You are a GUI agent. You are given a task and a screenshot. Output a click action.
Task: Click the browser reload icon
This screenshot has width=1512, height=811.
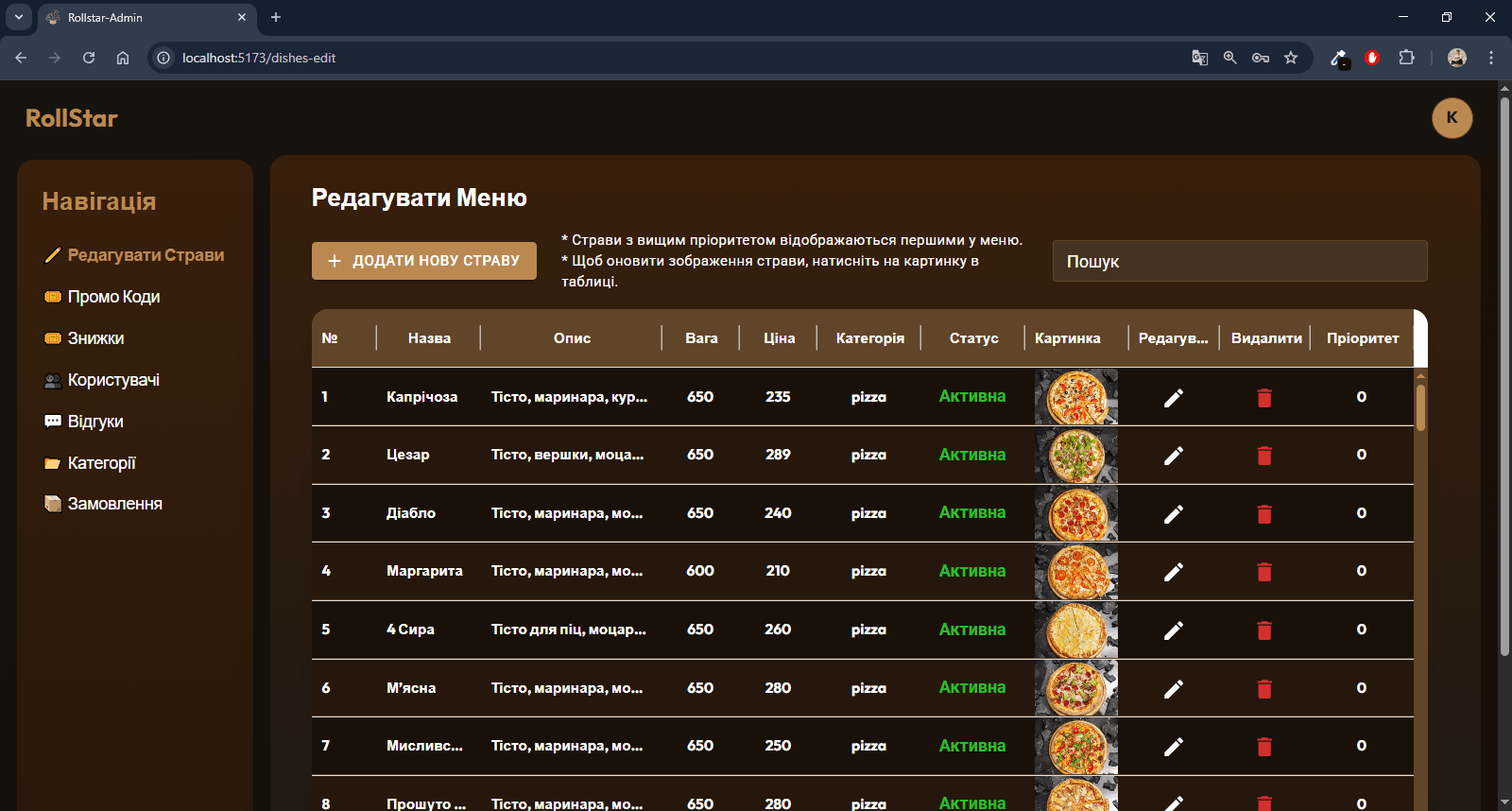click(89, 58)
